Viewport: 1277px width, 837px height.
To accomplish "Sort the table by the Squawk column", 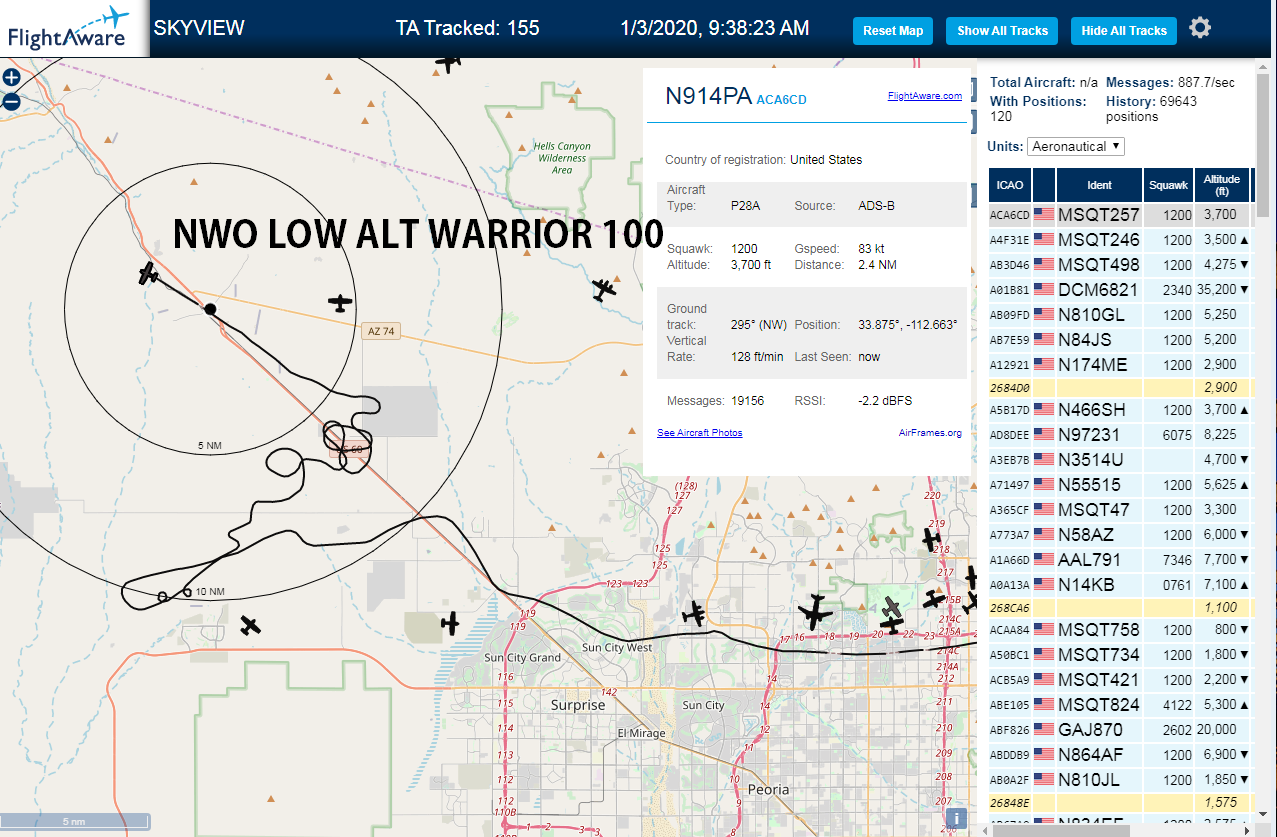I will coord(1168,185).
